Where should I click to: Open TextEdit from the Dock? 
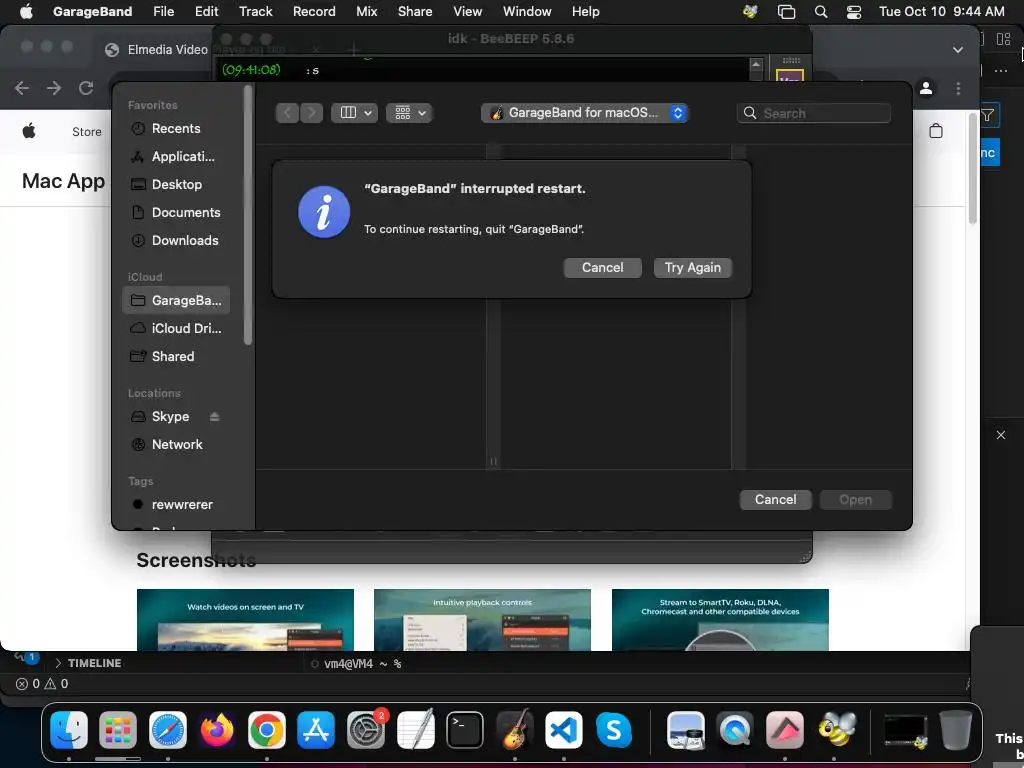(415, 729)
